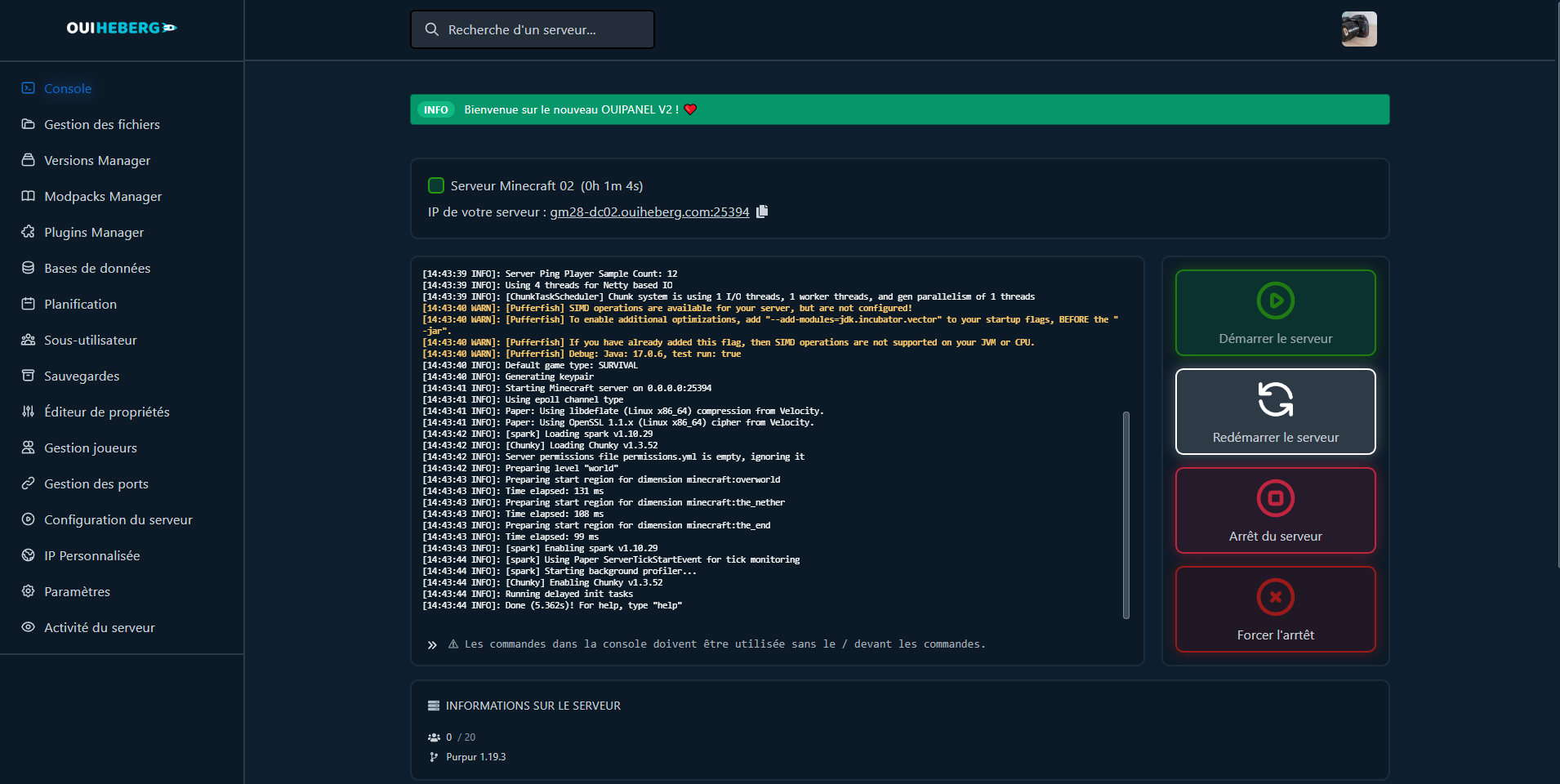Click the Gestion des fichiers folder icon

point(28,124)
